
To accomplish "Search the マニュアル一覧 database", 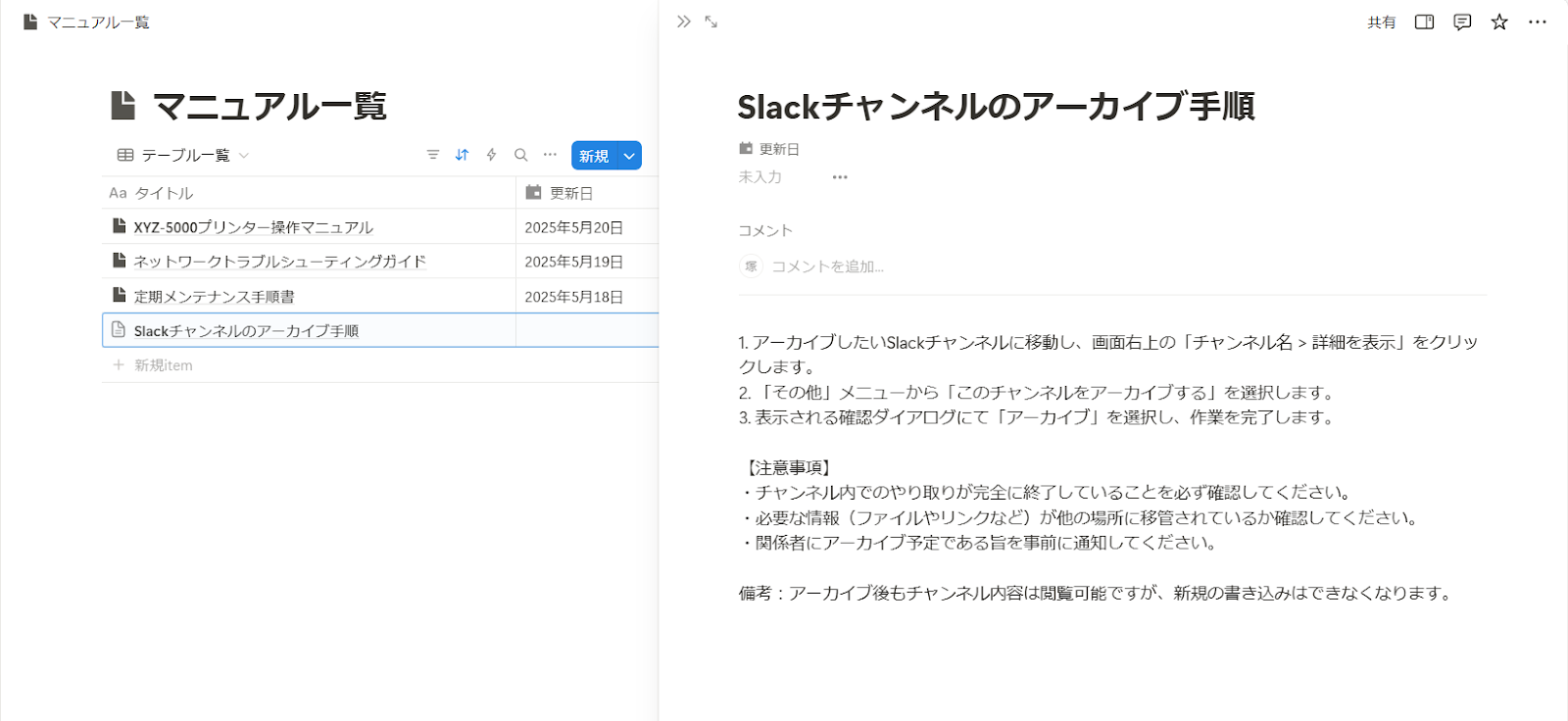I will 521,155.
